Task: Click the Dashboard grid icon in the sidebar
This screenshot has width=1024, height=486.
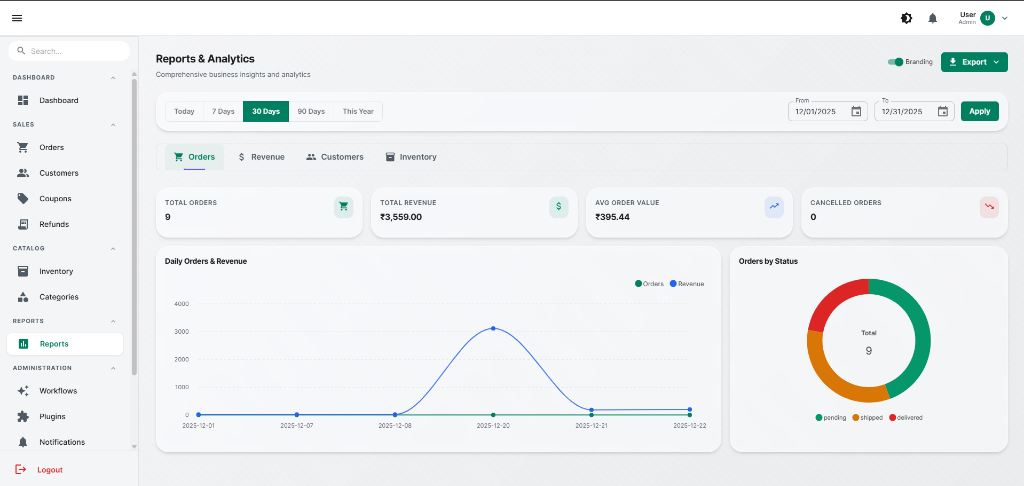Action: point(23,101)
